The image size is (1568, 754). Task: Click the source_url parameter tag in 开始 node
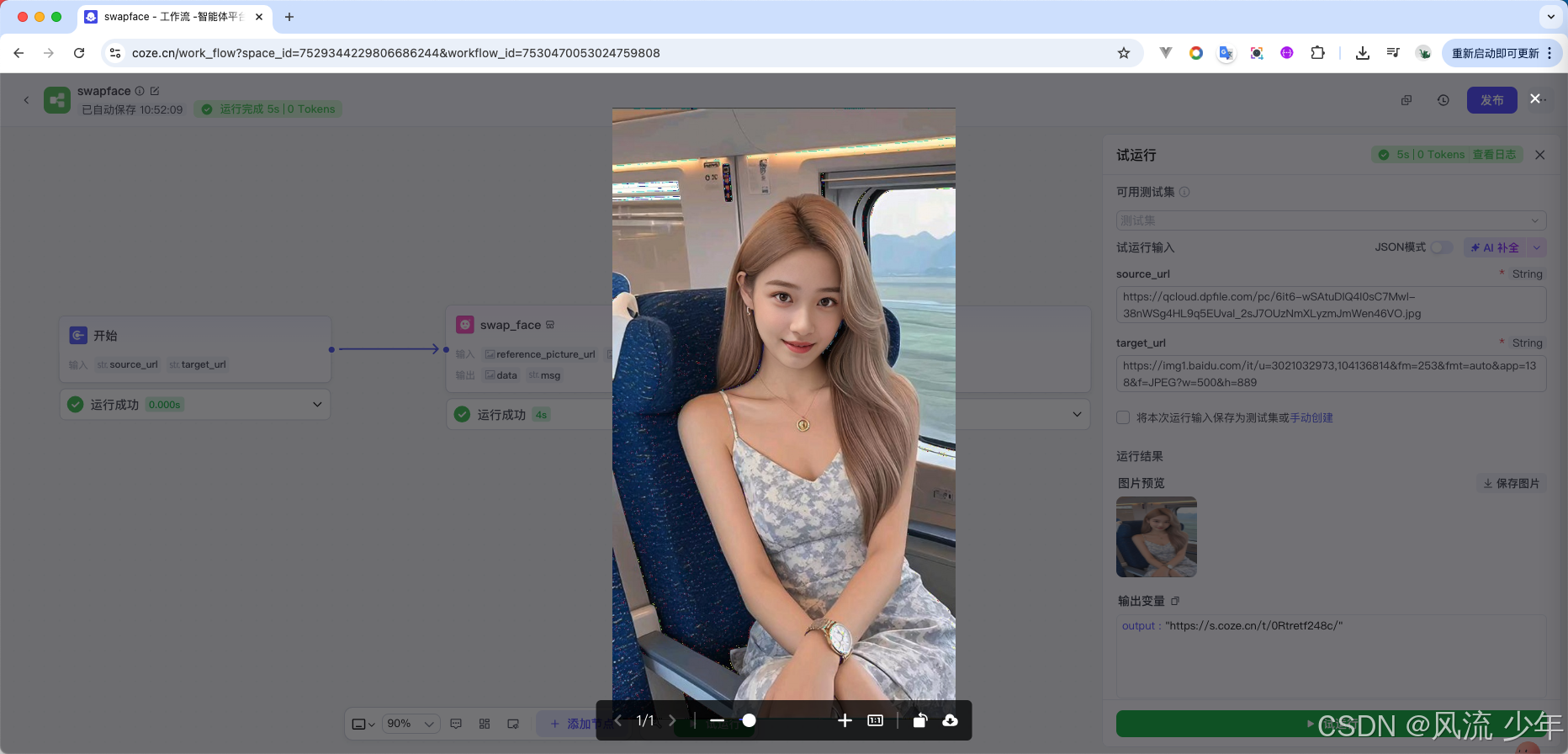click(x=128, y=364)
